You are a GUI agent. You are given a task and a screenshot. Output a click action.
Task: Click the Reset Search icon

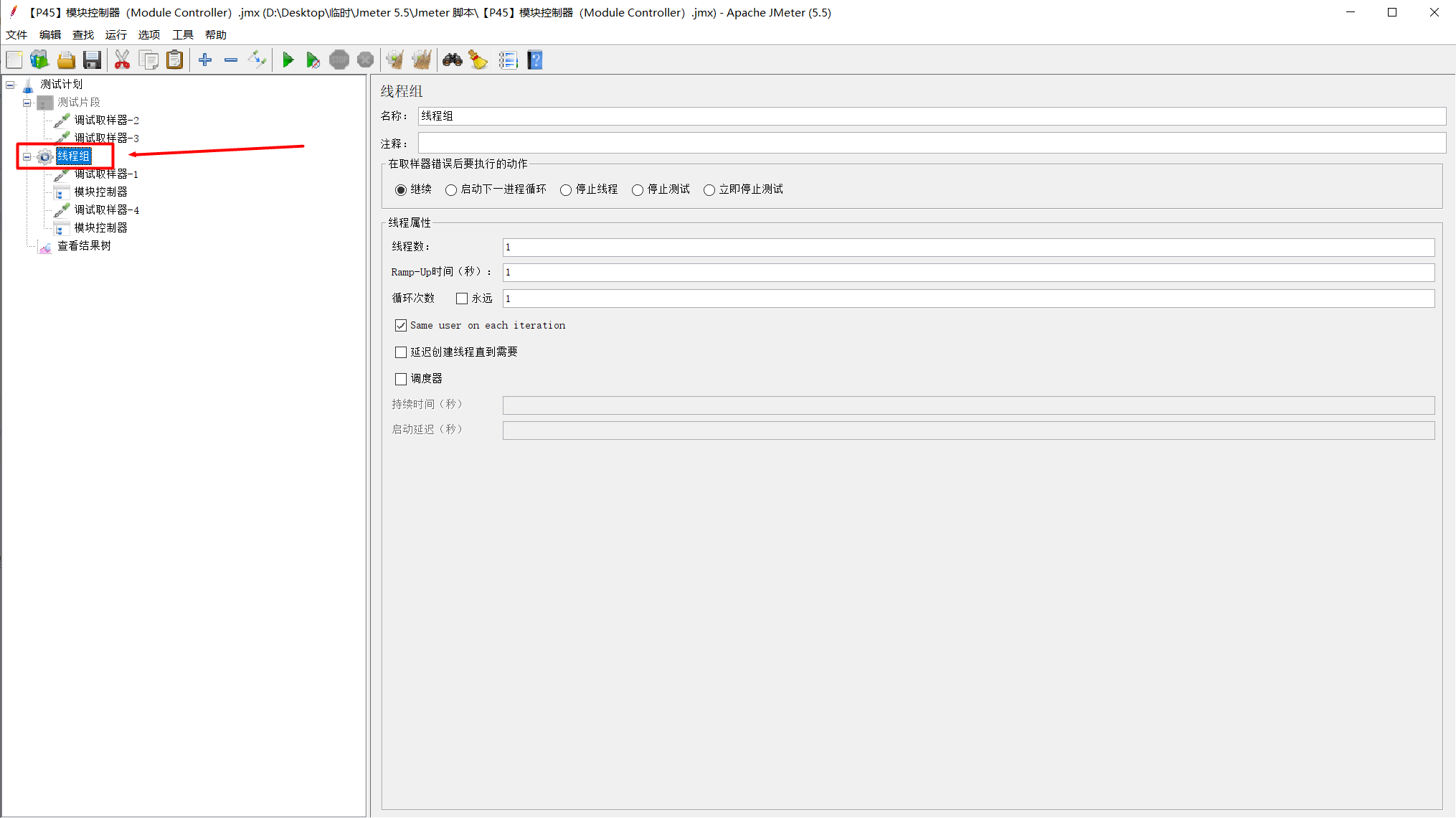coord(478,60)
